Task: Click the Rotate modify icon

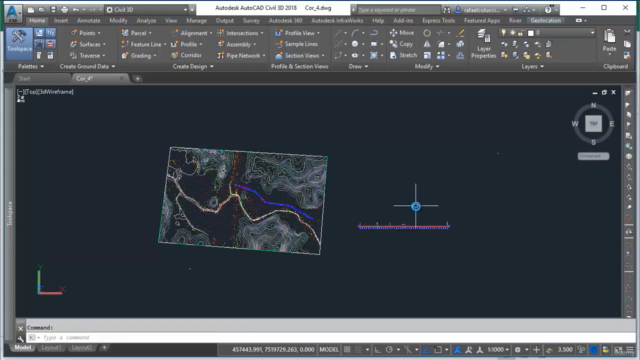Action: [x=427, y=33]
